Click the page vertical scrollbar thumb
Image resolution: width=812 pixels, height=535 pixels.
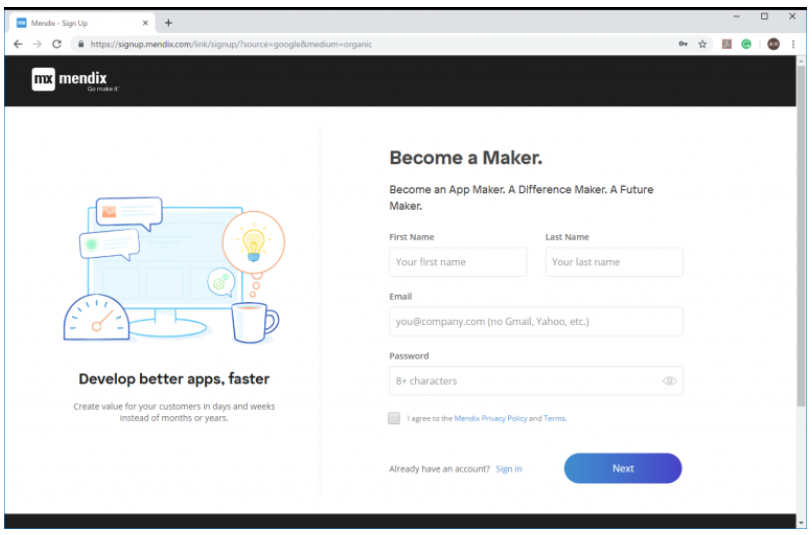tap(801, 236)
